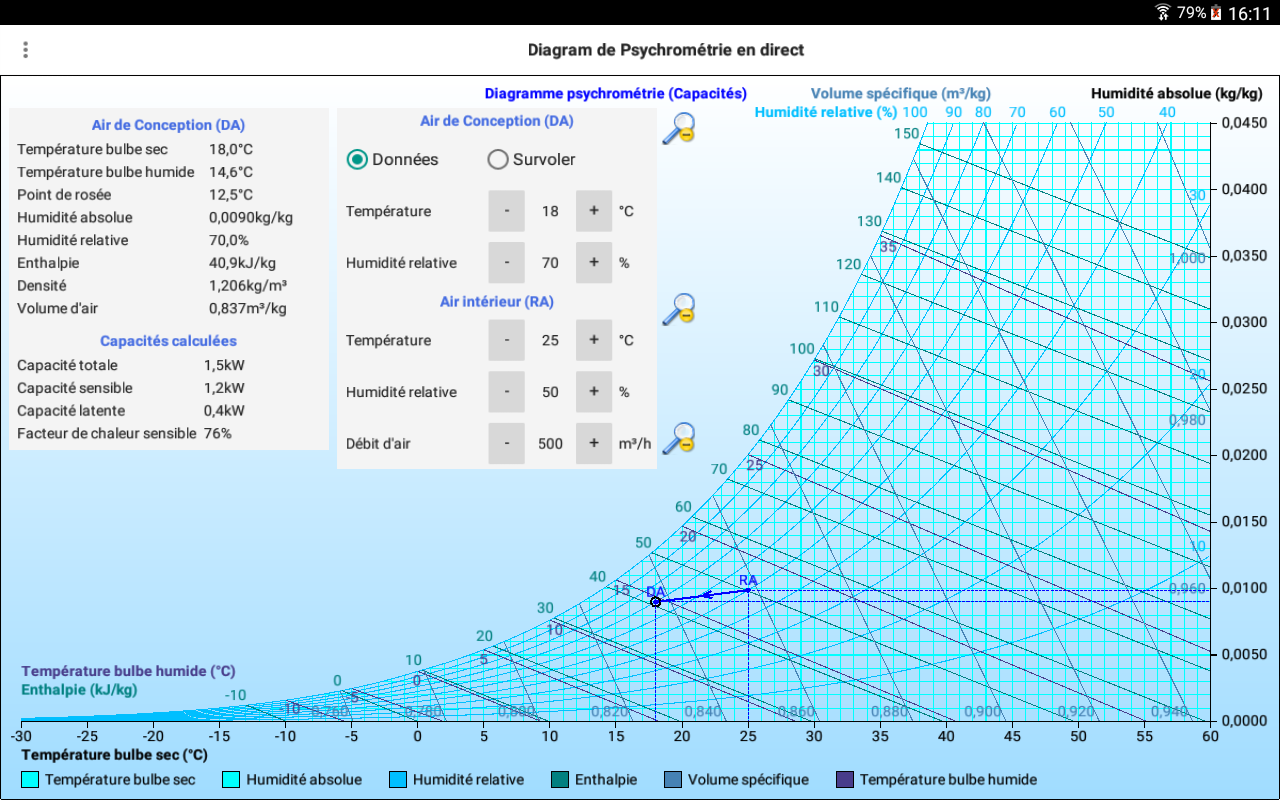Click the RA point label on the chart

click(x=748, y=580)
